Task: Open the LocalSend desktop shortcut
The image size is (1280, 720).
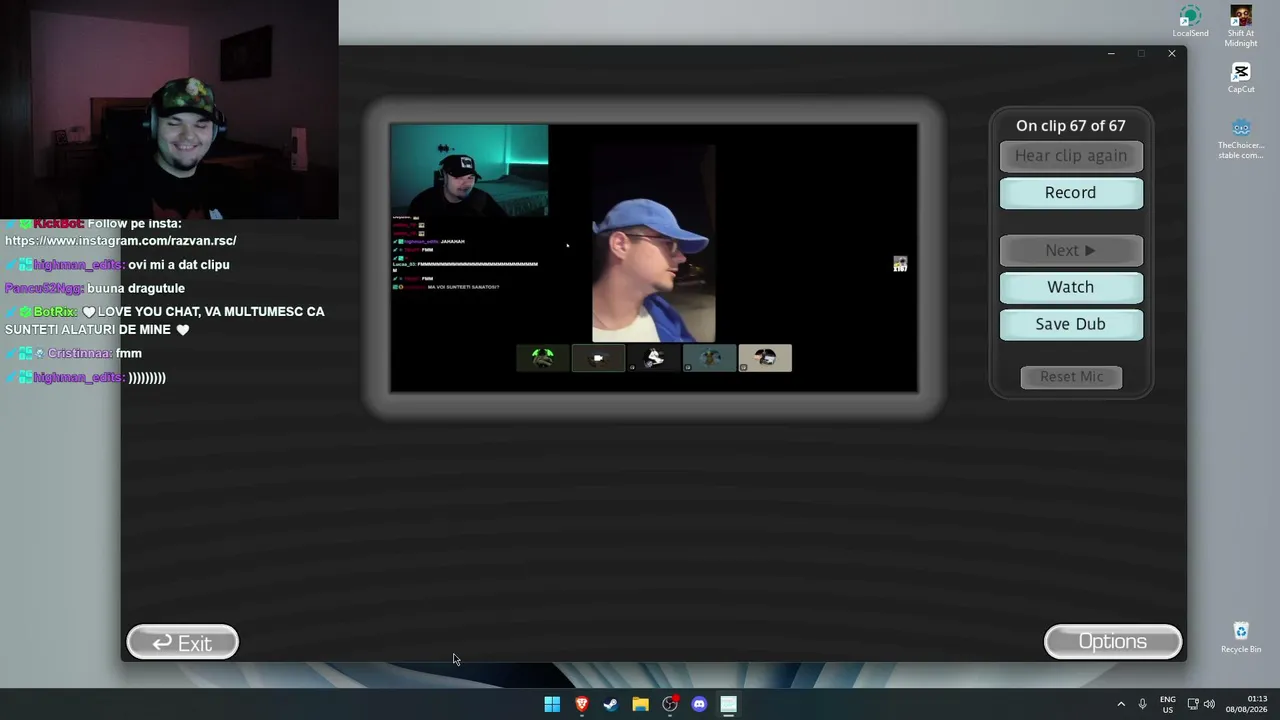Action: tap(1190, 22)
